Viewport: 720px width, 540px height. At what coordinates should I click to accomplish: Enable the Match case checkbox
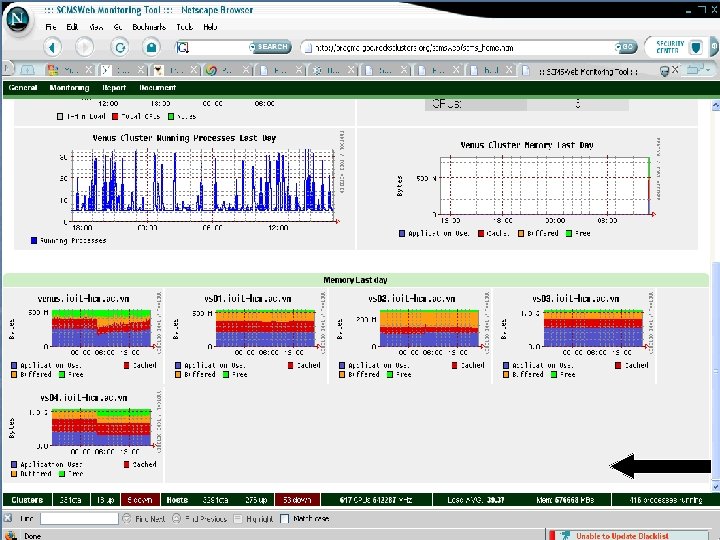point(284,518)
